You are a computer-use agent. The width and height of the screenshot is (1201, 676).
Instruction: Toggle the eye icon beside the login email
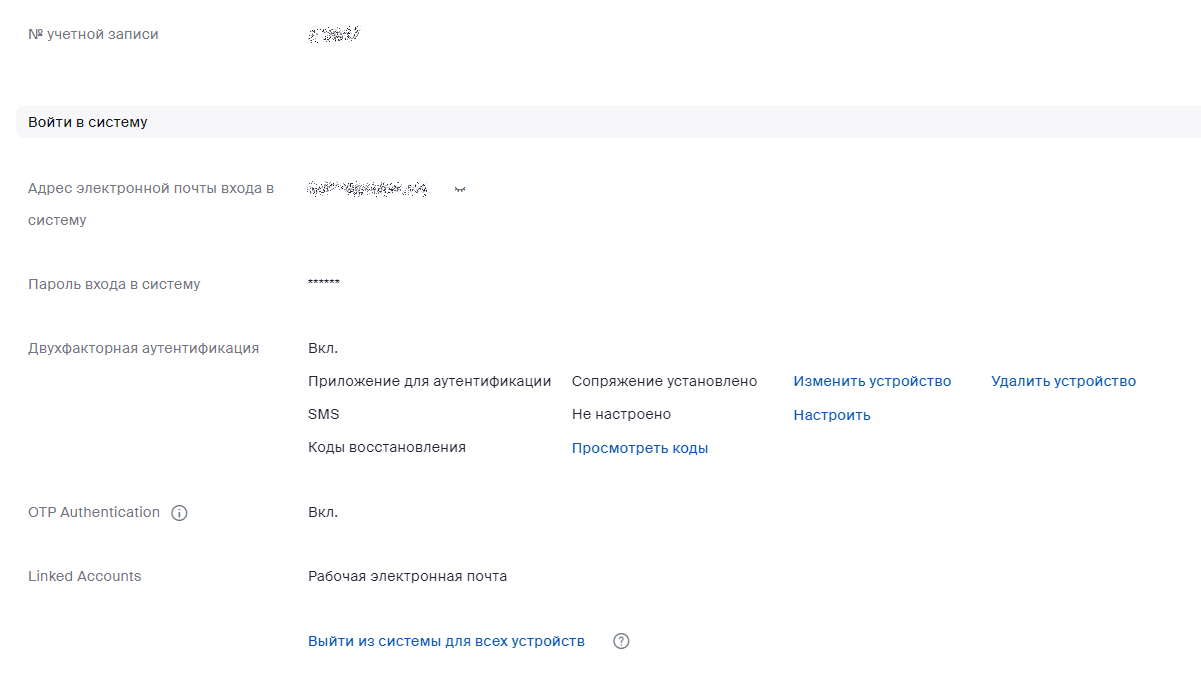click(x=460, y=188)
